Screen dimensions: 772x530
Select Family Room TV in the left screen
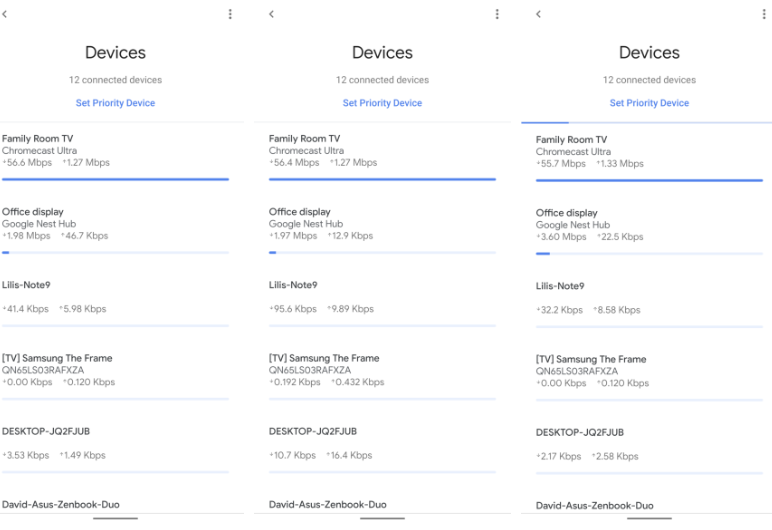pos(52,139)
